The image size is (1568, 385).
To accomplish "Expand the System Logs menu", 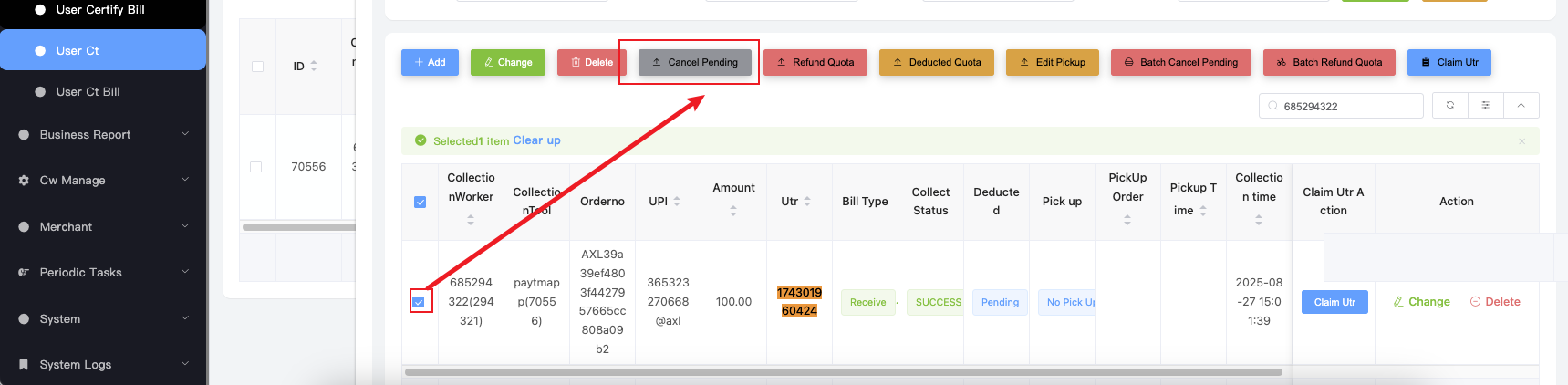I will [x=103, y=365].
